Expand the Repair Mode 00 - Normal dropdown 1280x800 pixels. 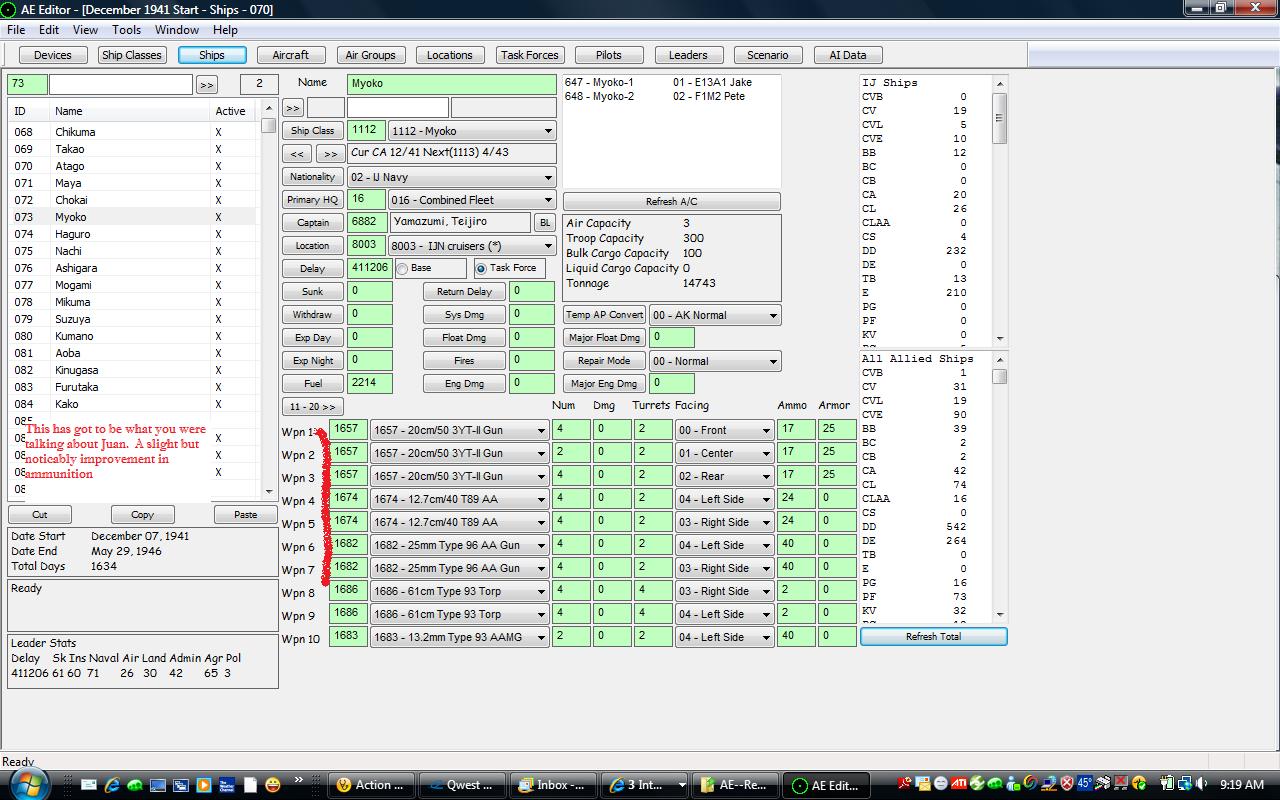[x=715, y=361]
